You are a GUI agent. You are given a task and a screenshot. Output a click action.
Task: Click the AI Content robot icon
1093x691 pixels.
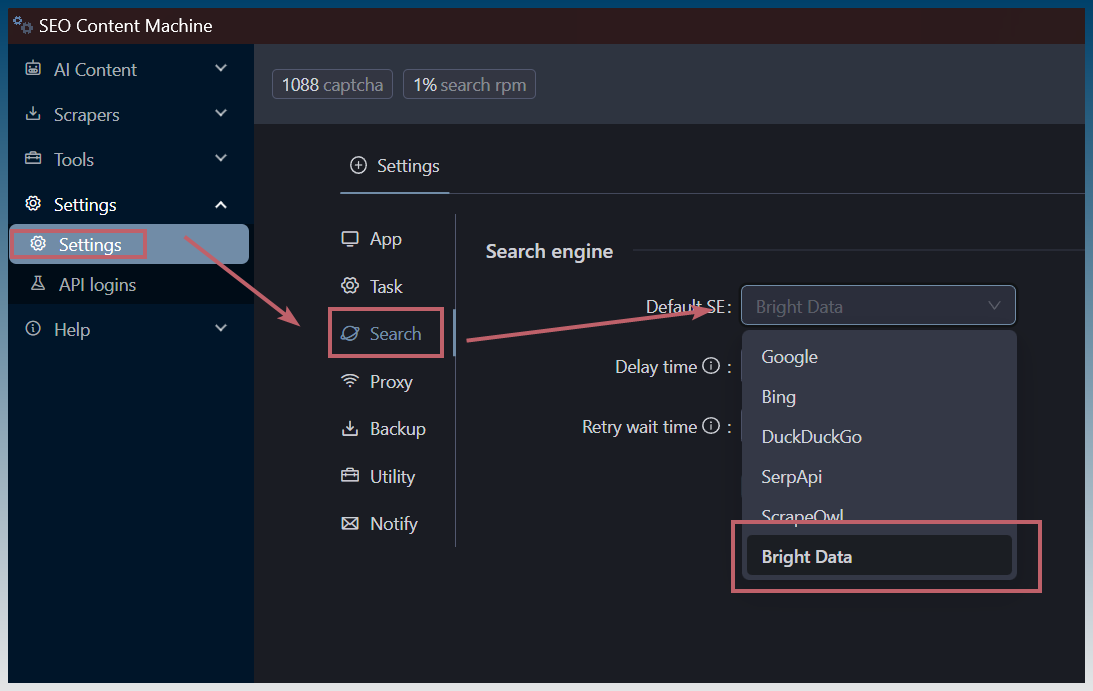point(33,68)
